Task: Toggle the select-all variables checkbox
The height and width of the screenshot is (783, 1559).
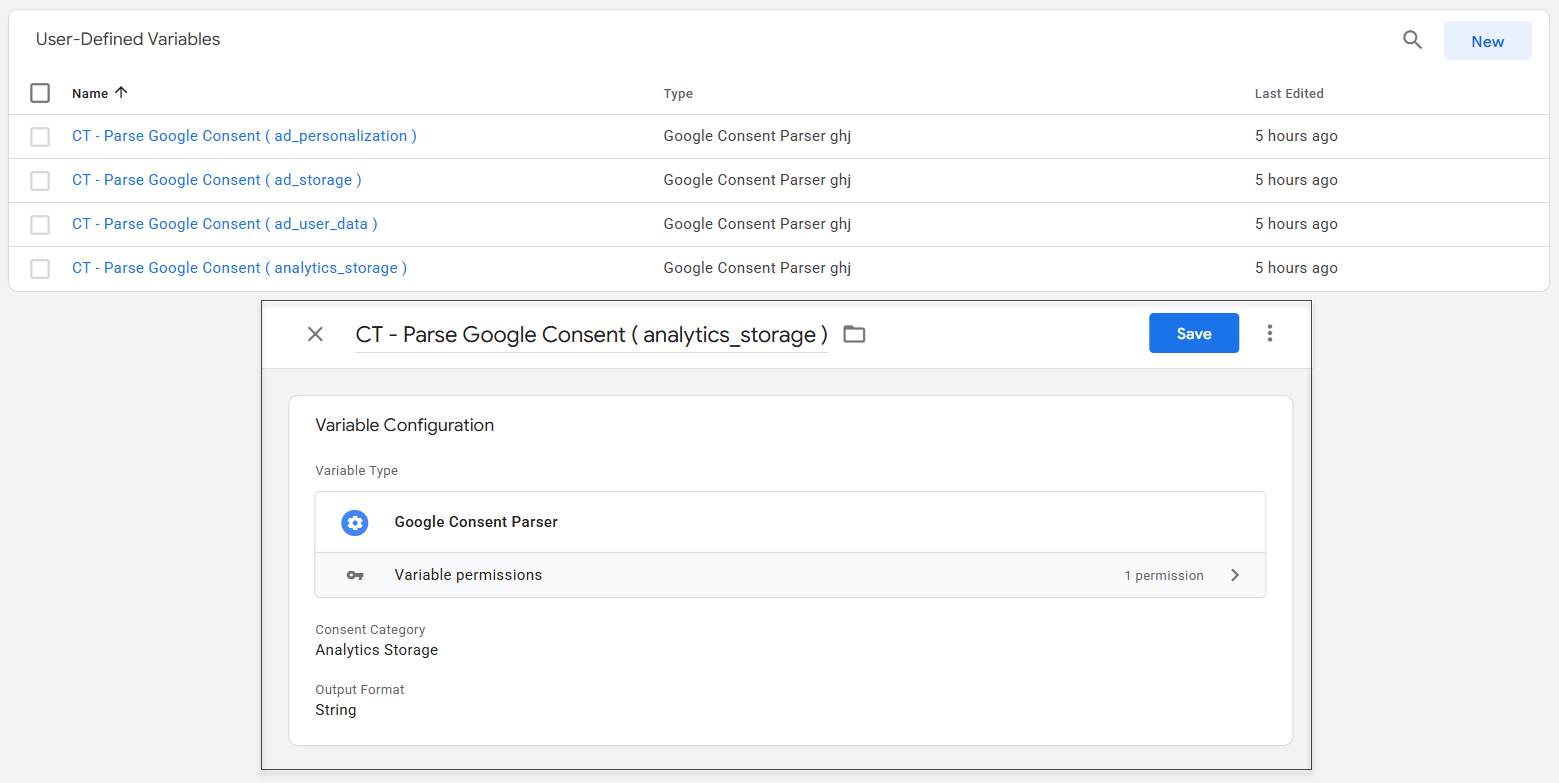Action: 40,93
